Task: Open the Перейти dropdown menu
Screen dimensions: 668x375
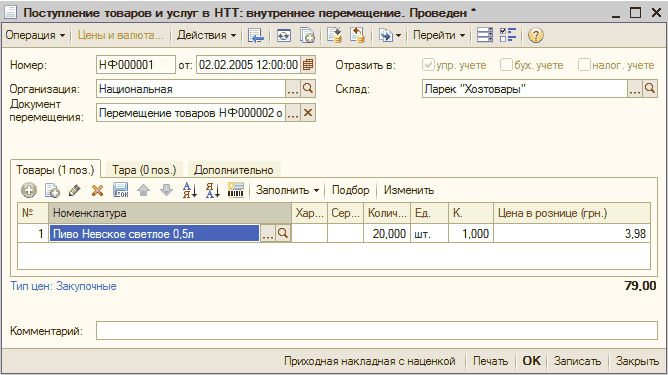Action: tap(438, 35)
